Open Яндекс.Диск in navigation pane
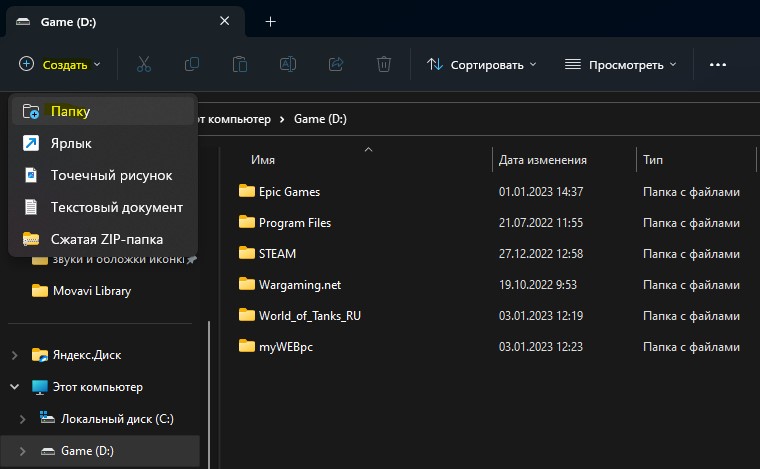This screenshot has width=760, height=469. tap(87, 355)
